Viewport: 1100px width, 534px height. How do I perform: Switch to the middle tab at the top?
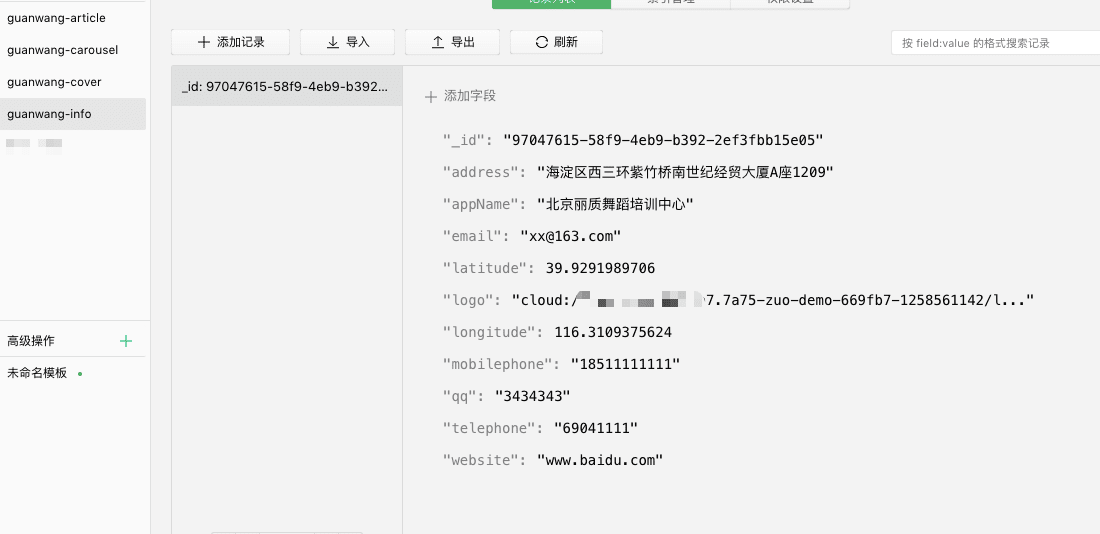point(670,3)
